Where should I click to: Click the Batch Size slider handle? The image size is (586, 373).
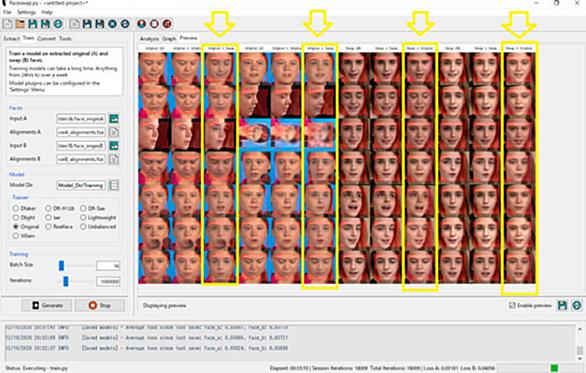pyautogui.click(x=62, y=266)
